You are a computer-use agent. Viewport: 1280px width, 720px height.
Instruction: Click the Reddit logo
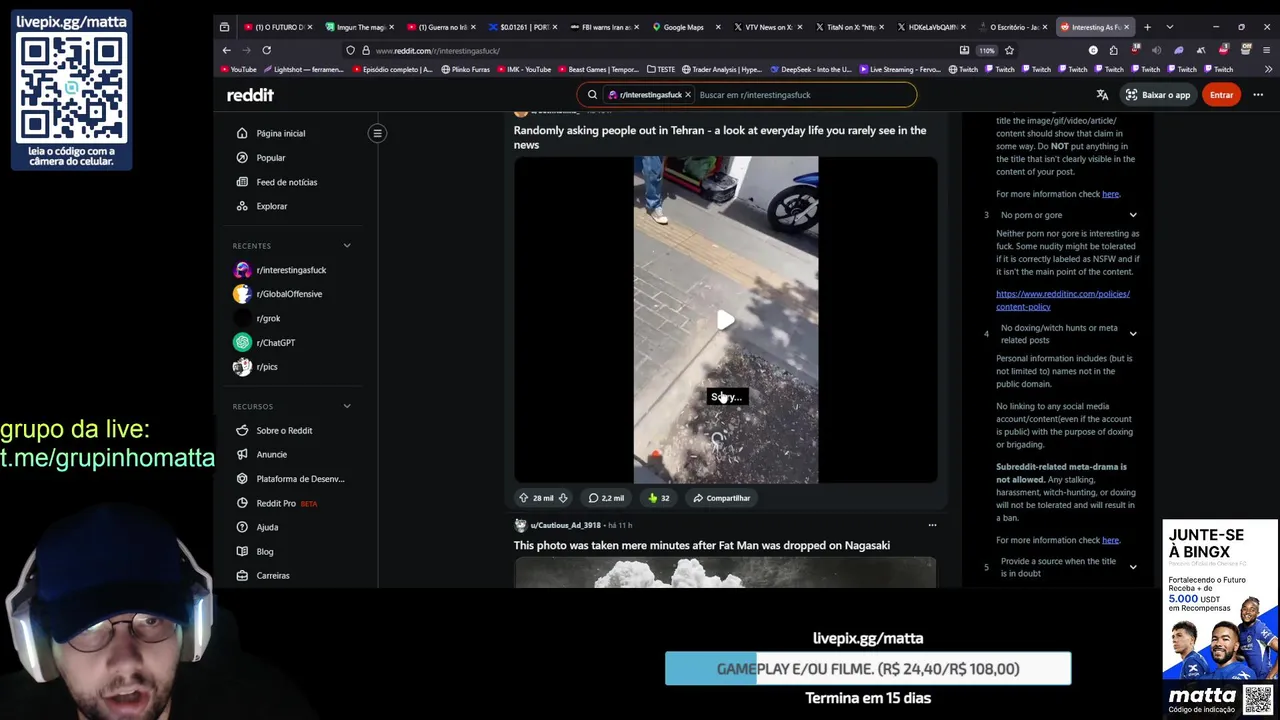tap(250, 95)
